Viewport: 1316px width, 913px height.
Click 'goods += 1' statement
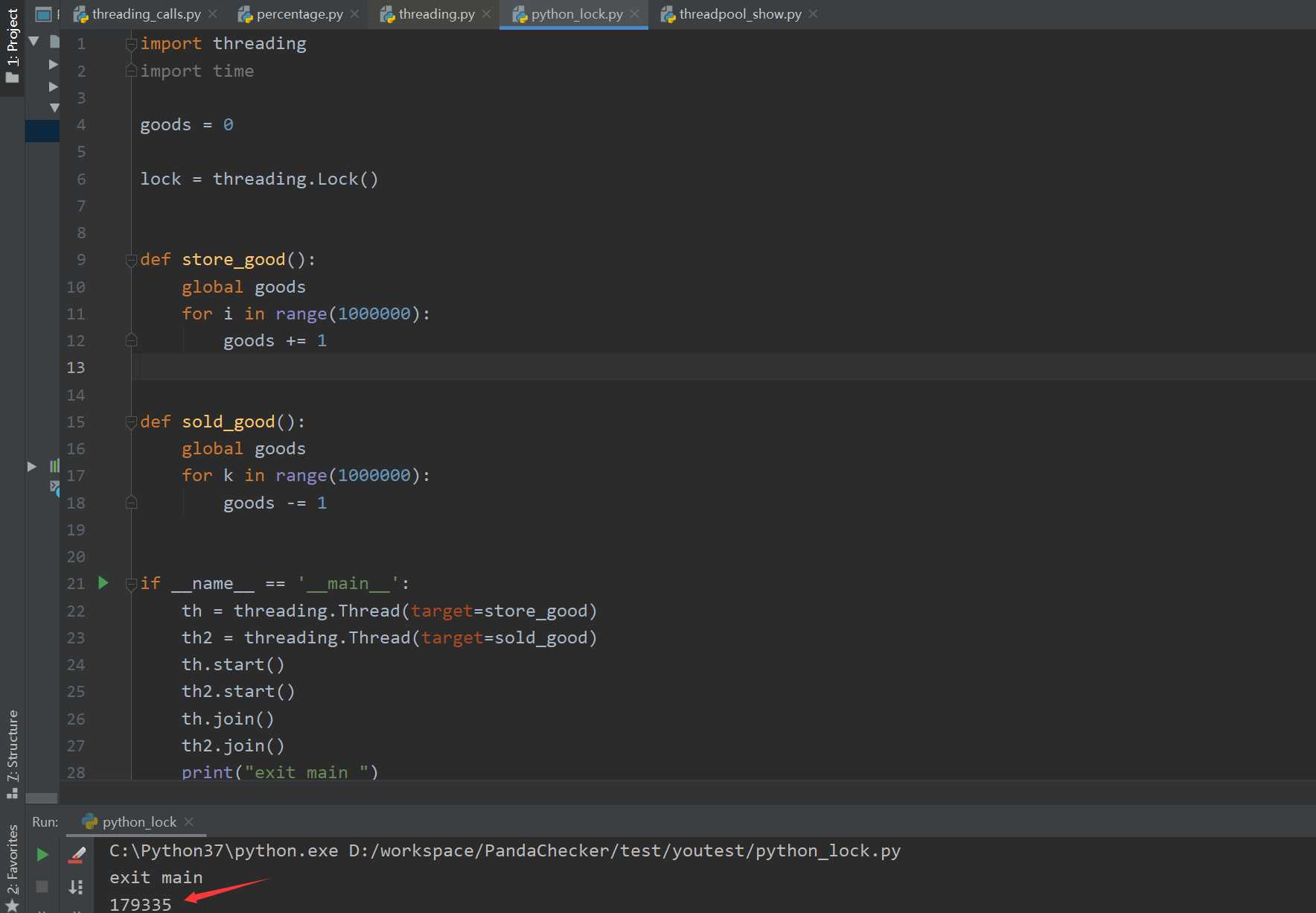tap(275, 341)
